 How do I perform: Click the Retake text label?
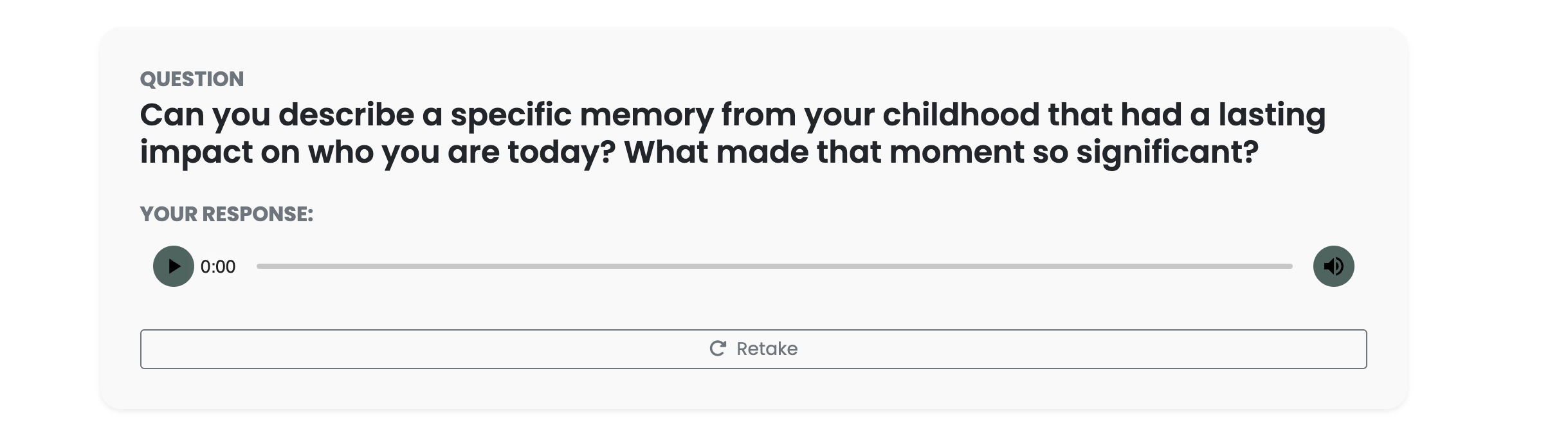pos(767,349)
